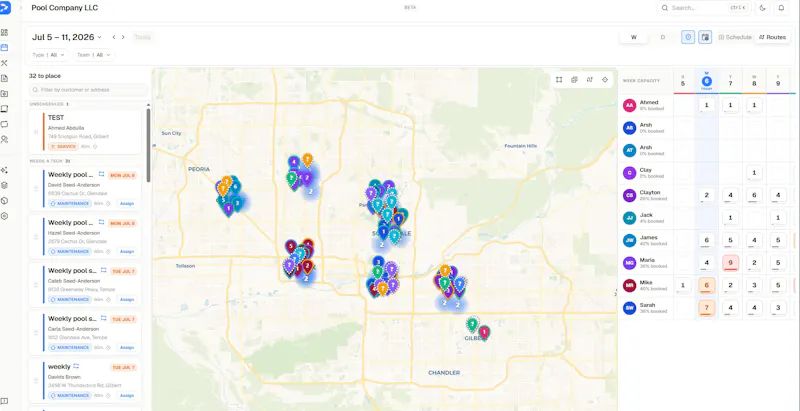The width and height of the screenshot is (800, 411).
Task: Select Sunday 5 column header
Action: [683, 81]
